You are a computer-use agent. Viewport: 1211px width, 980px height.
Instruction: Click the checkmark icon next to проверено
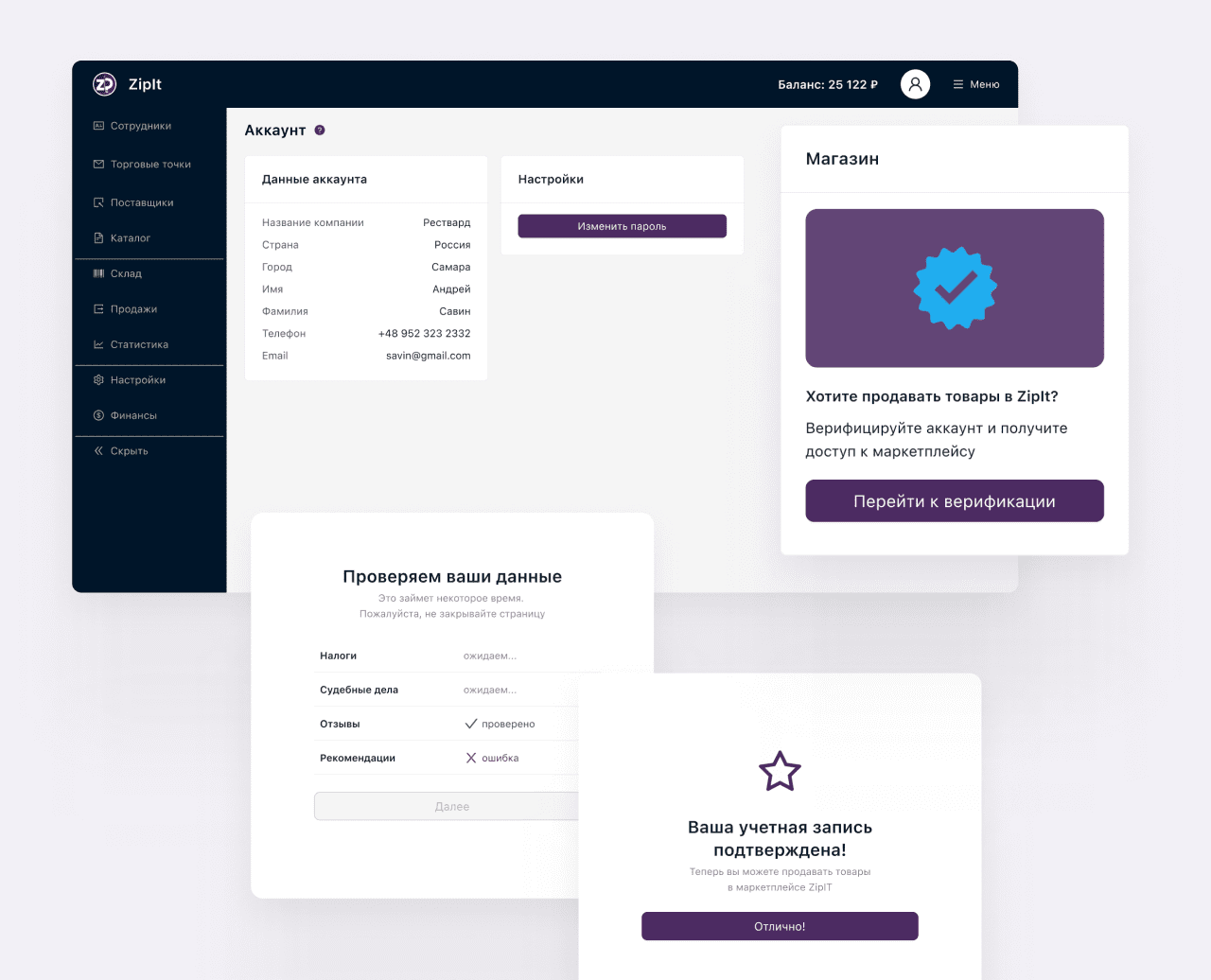click(x=471, y=724)
